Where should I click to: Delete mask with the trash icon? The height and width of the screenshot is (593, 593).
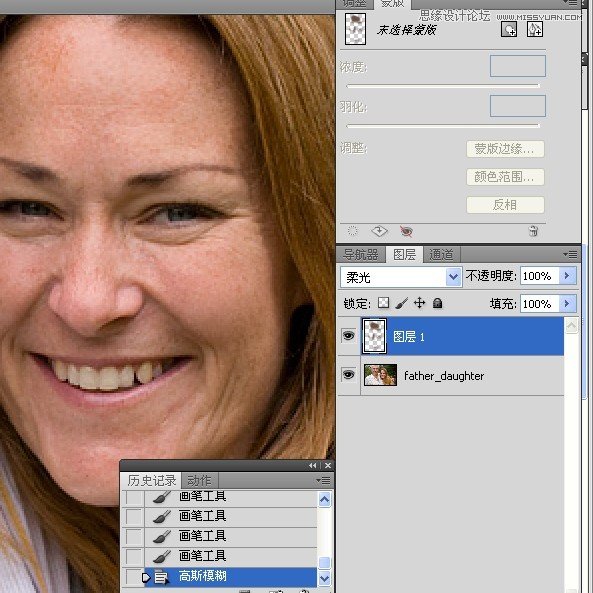[x=533, y=231]
